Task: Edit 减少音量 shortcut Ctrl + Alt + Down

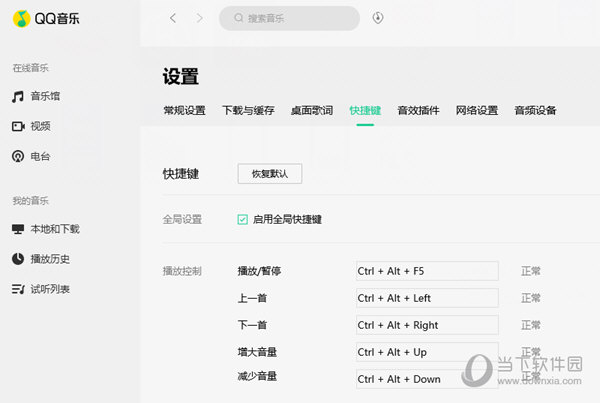Action: click(x=427, y=379)
